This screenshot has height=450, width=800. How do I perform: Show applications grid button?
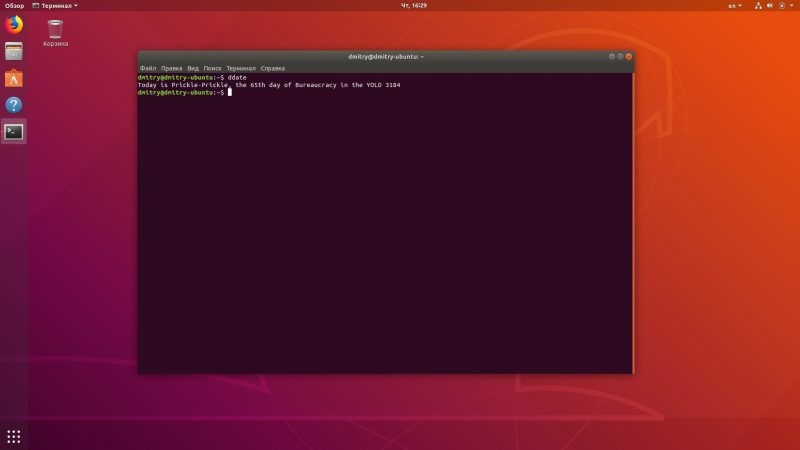(14, 437)
